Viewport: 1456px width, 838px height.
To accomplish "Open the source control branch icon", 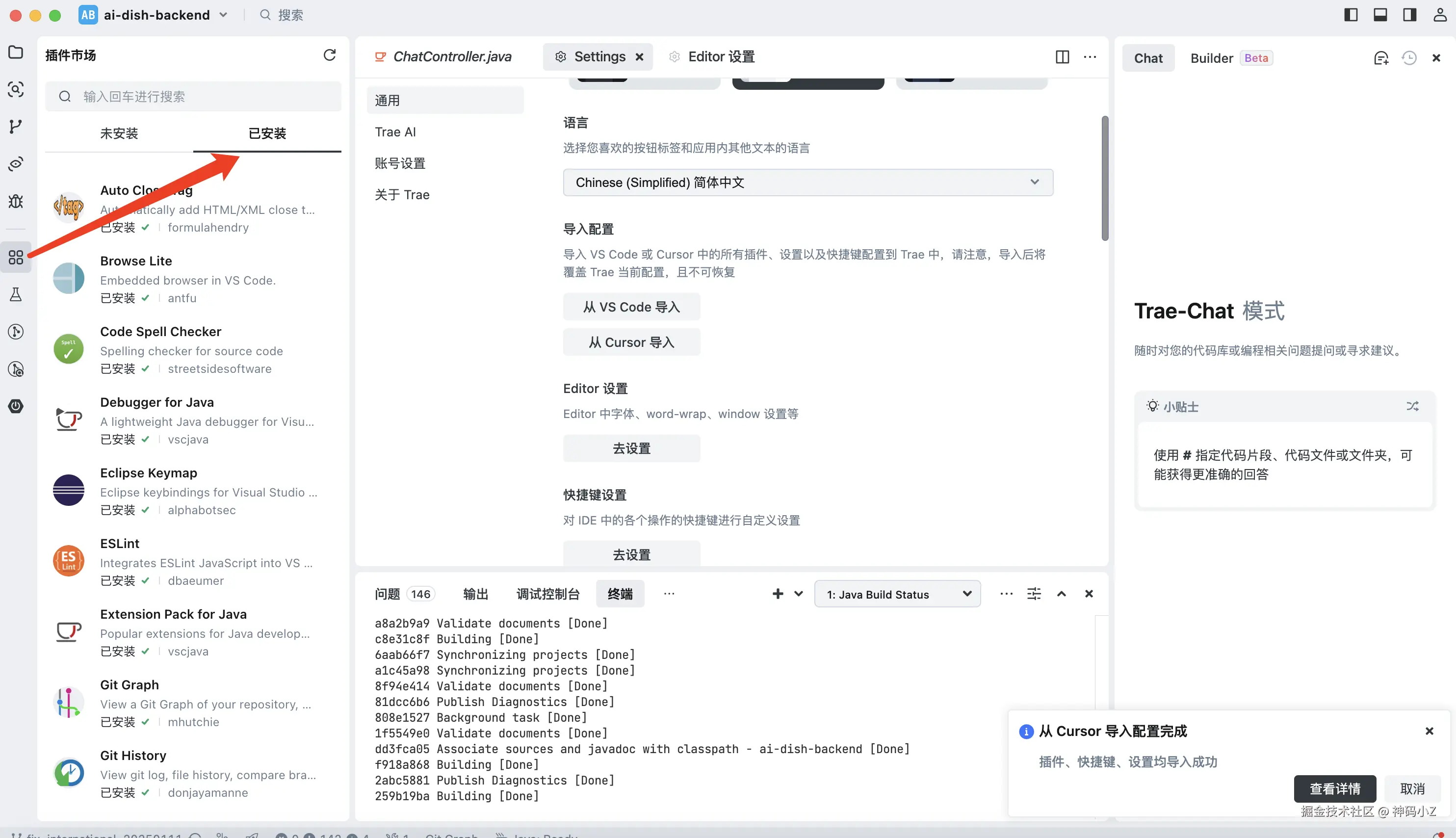I will point(16,126).
